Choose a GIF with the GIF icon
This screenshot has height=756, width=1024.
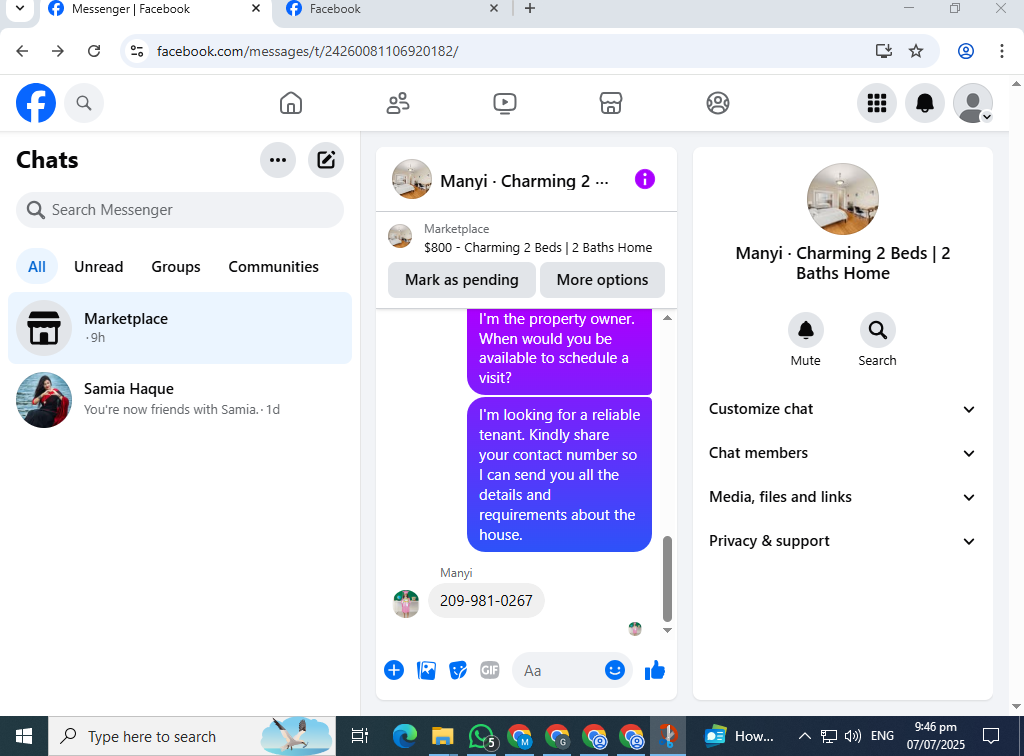pos(490,670)
